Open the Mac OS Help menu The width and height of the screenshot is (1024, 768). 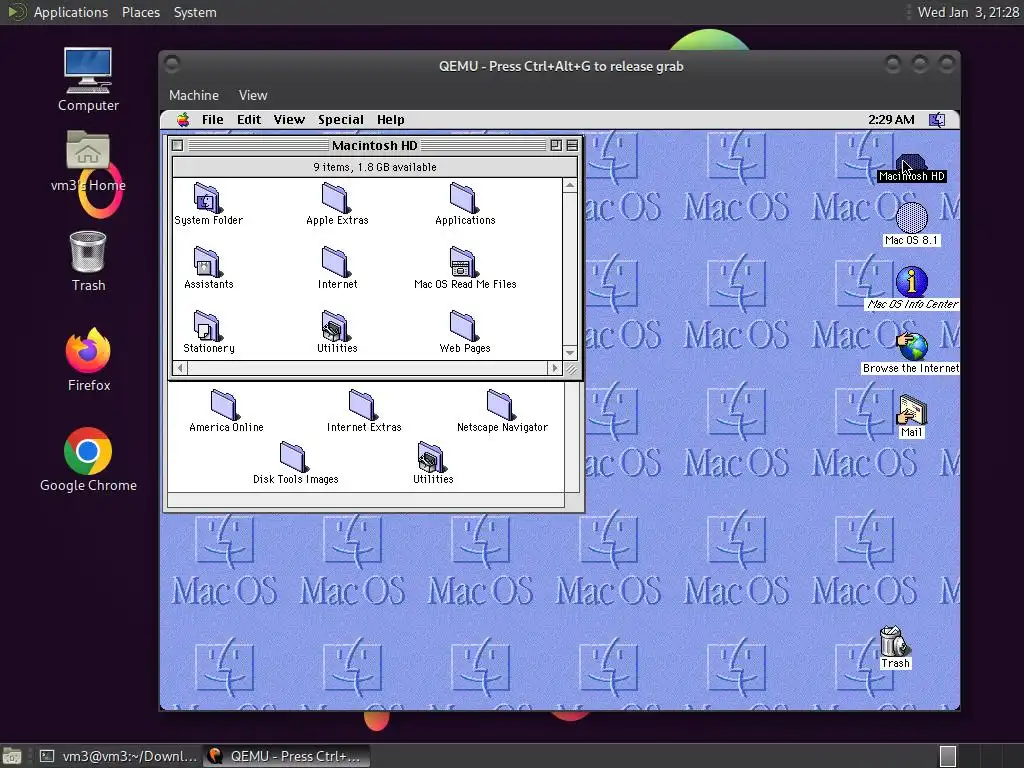391,120
